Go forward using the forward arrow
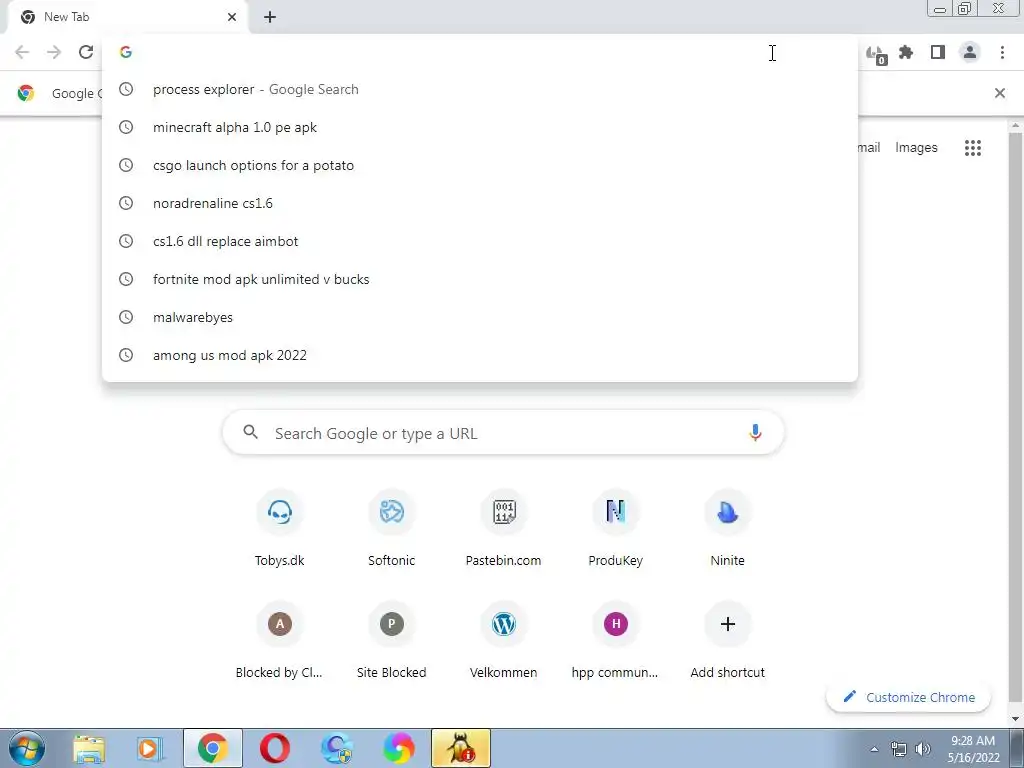Image resolution: width=1024 pixels, height=768 pixels. pyautogui.click(x=54, y=52)
